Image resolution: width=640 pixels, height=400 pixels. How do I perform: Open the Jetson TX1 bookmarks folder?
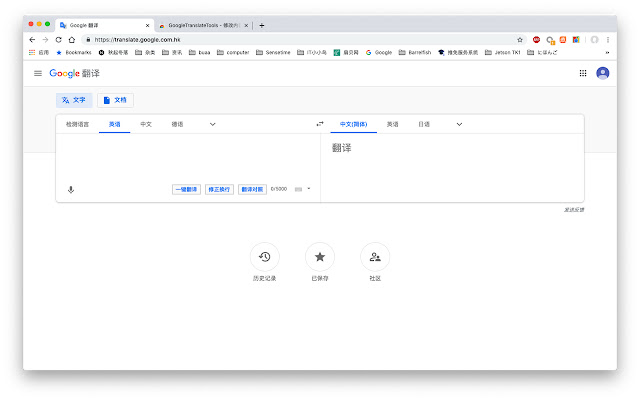[502, 52]
